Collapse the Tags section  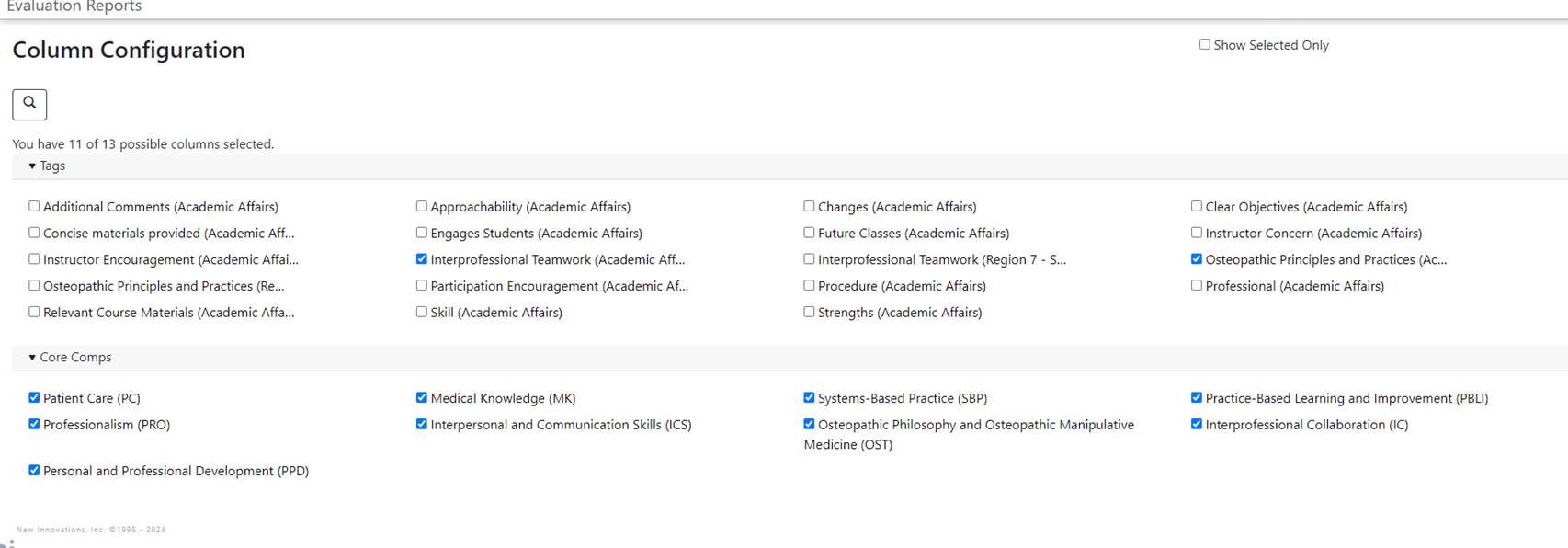tap(47, 166)
